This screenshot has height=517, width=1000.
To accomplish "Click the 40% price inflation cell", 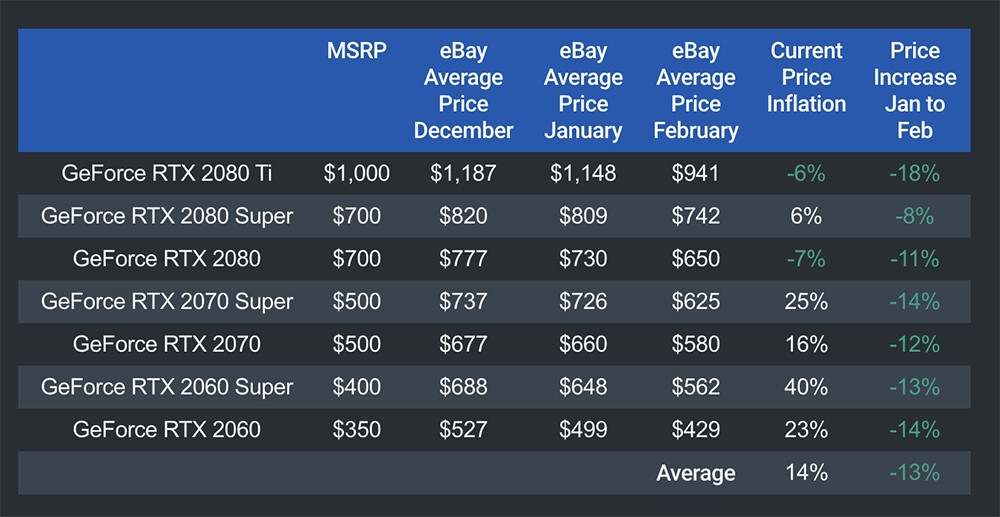I will click(x=806, y=387).
